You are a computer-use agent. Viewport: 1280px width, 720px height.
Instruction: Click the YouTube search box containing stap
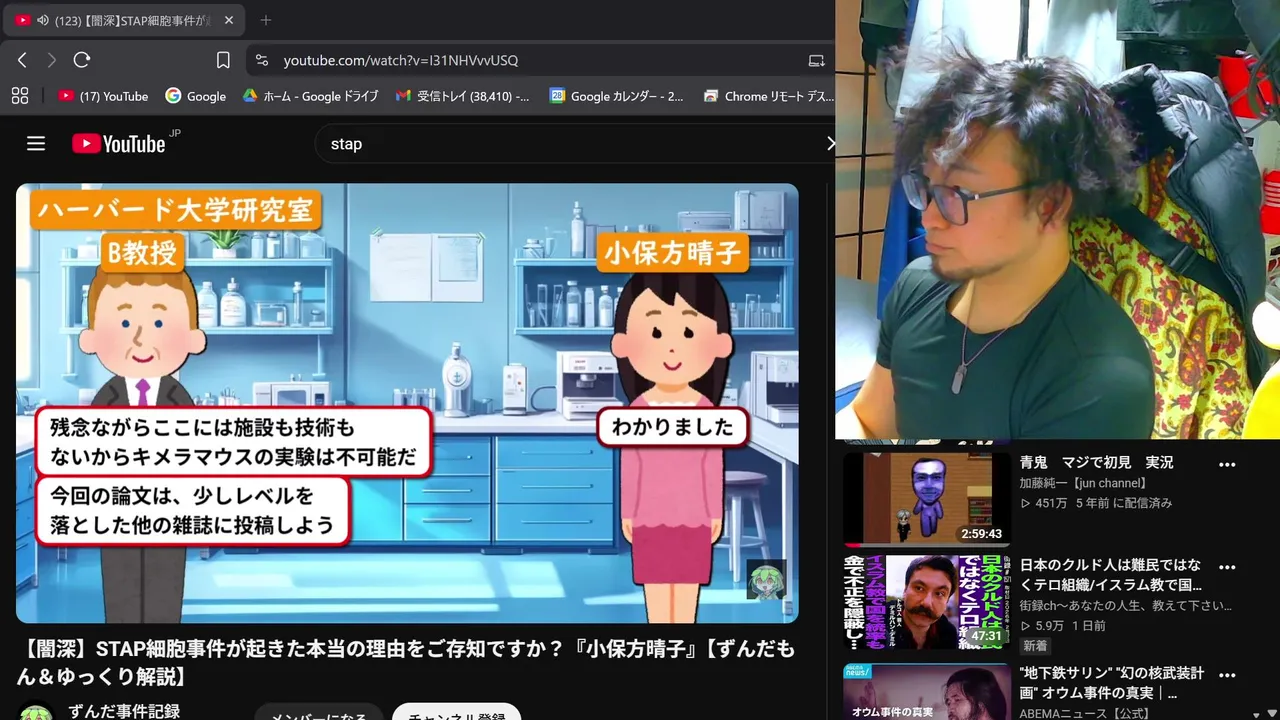coord(570,143)
